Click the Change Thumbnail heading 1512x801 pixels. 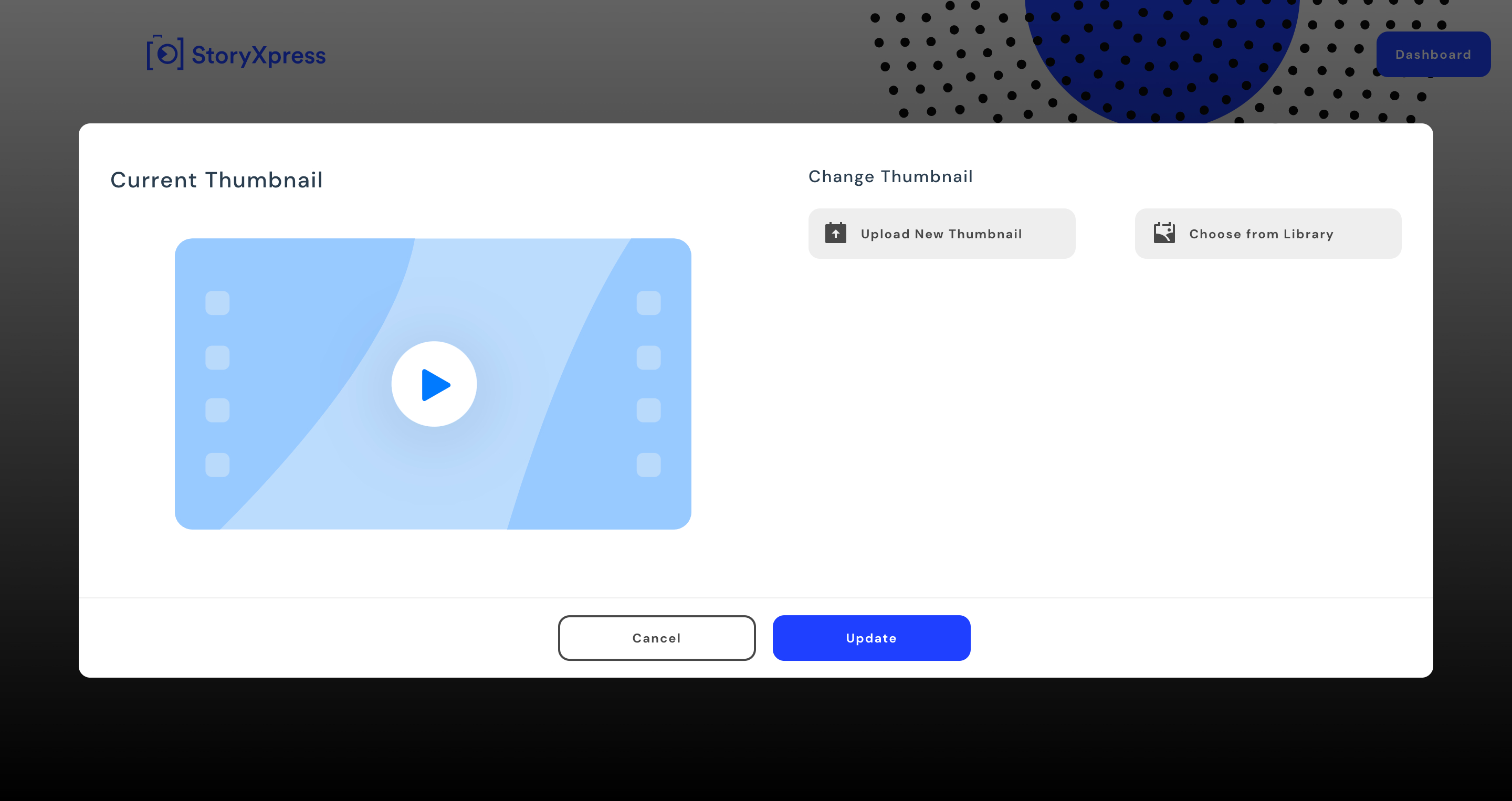point(890,177)
